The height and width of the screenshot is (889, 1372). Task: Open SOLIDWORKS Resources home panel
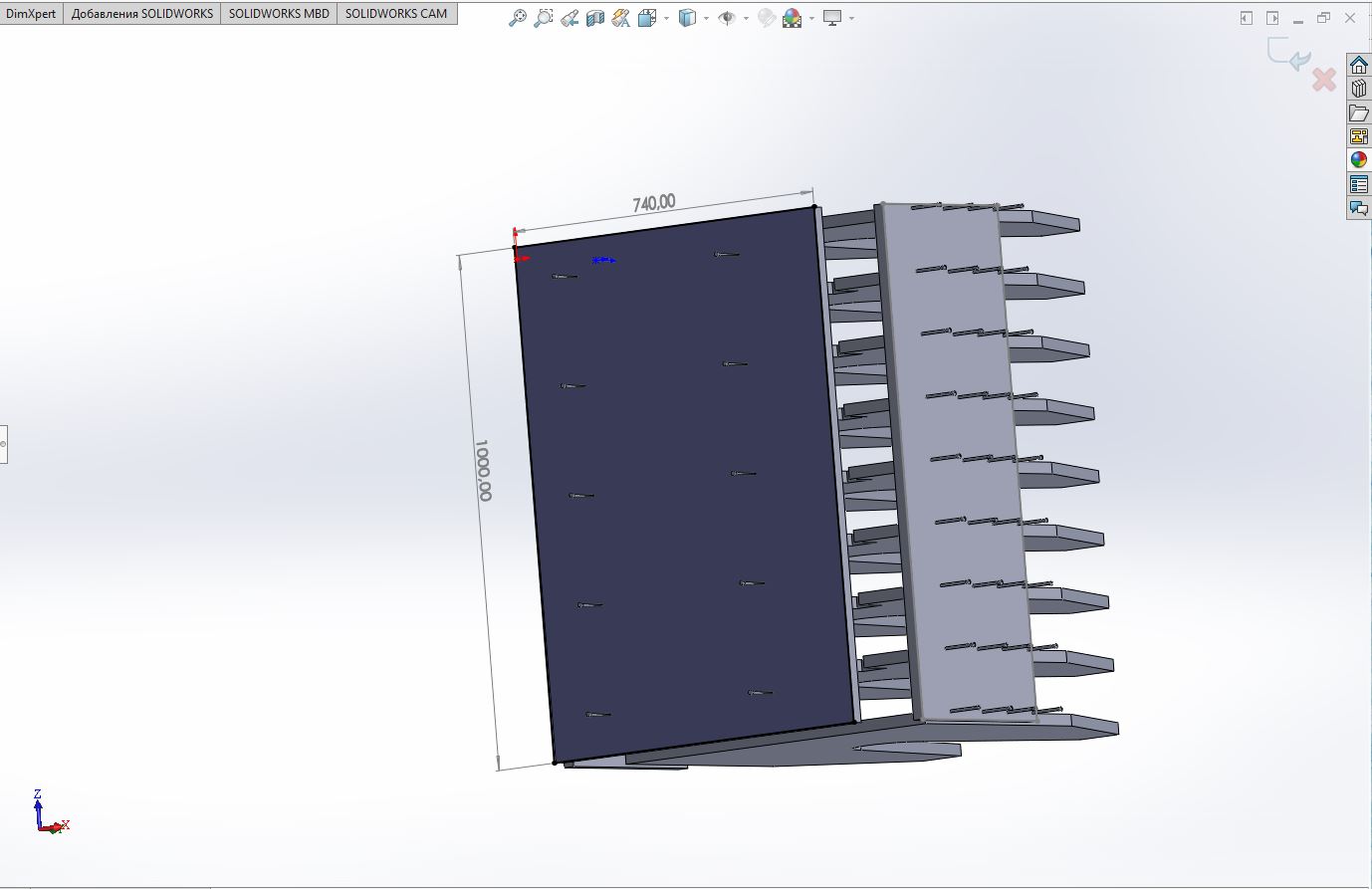(1359, 66)
